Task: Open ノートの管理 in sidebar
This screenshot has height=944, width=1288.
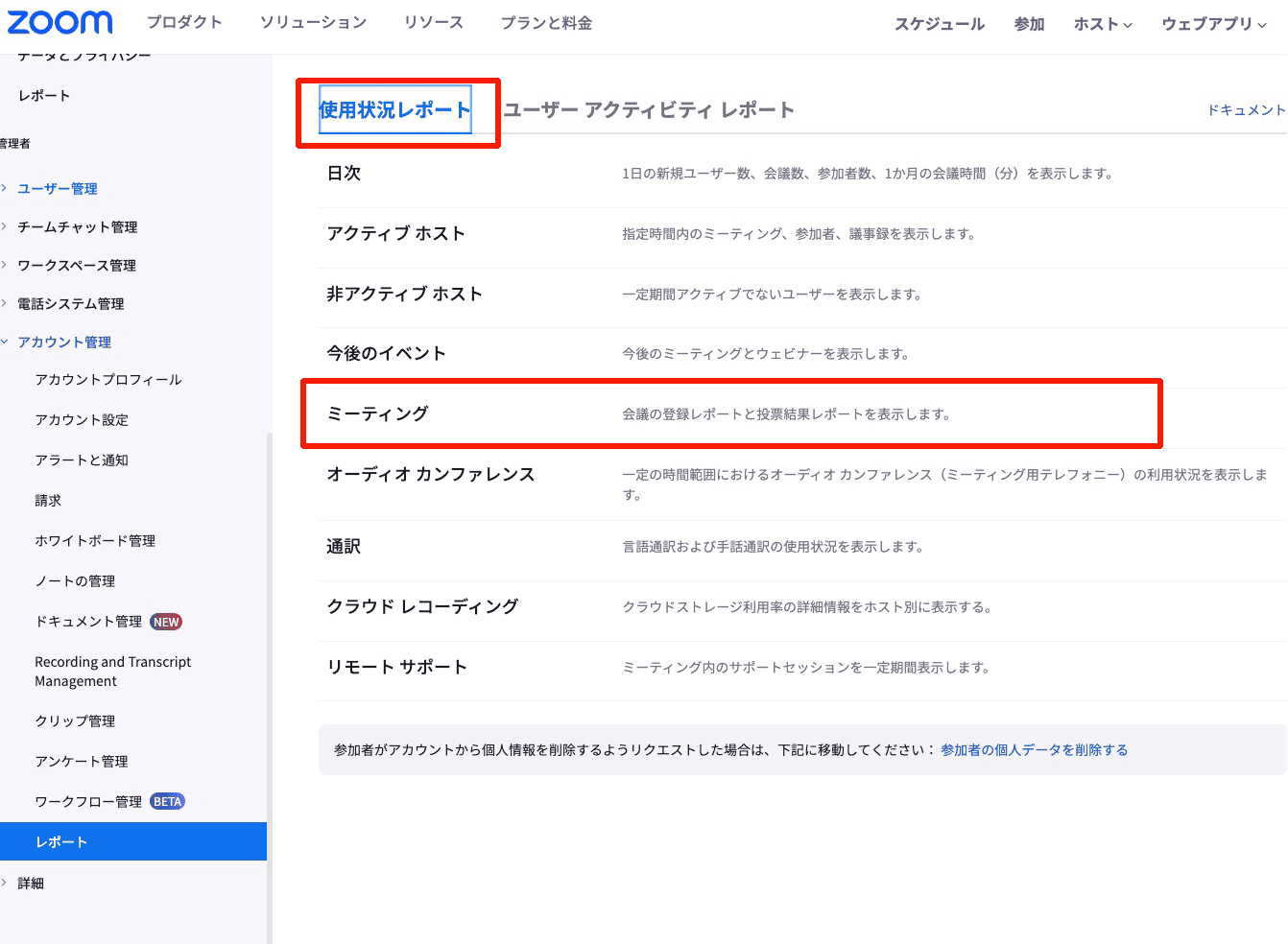Action: [x=75, y=581]
